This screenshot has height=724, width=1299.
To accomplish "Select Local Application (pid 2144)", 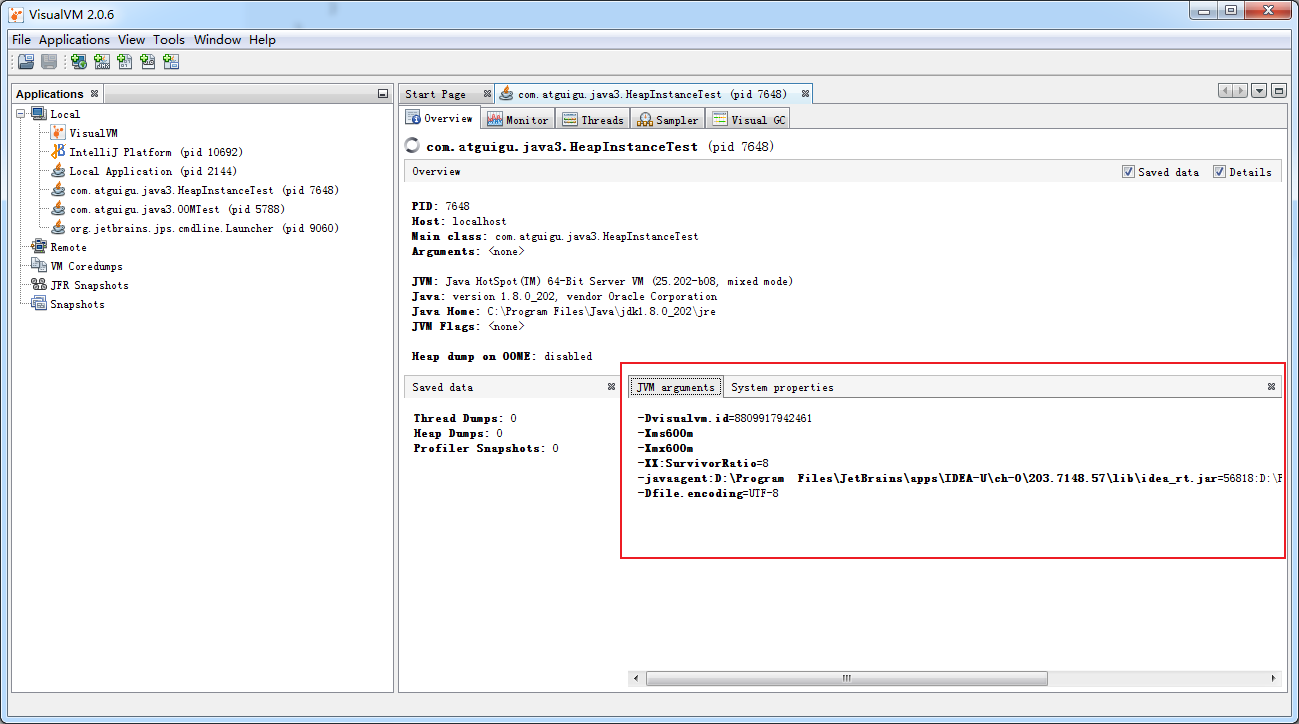I will tap(152, 171).
